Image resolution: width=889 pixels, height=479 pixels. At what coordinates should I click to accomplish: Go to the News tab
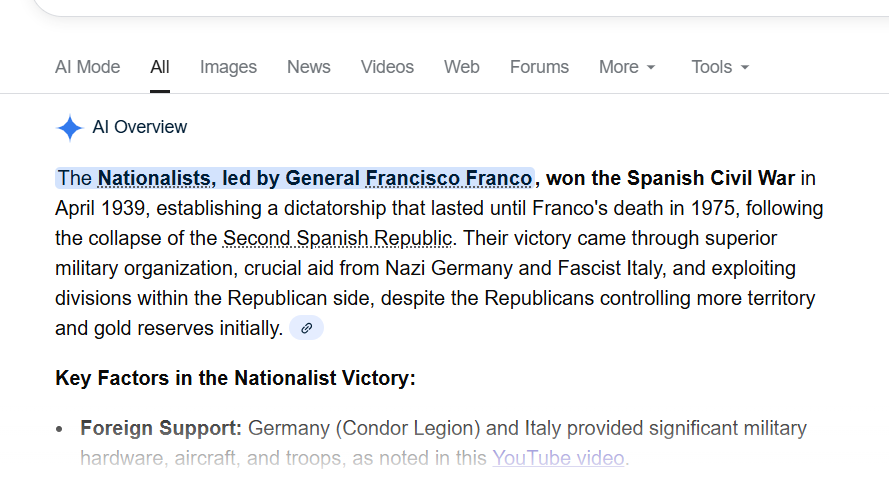pos(308,67)
